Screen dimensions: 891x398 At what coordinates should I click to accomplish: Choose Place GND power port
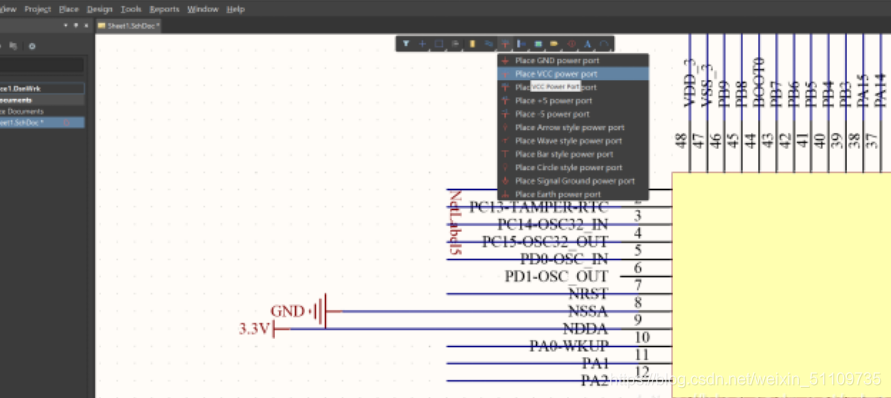tap(573, 60)
